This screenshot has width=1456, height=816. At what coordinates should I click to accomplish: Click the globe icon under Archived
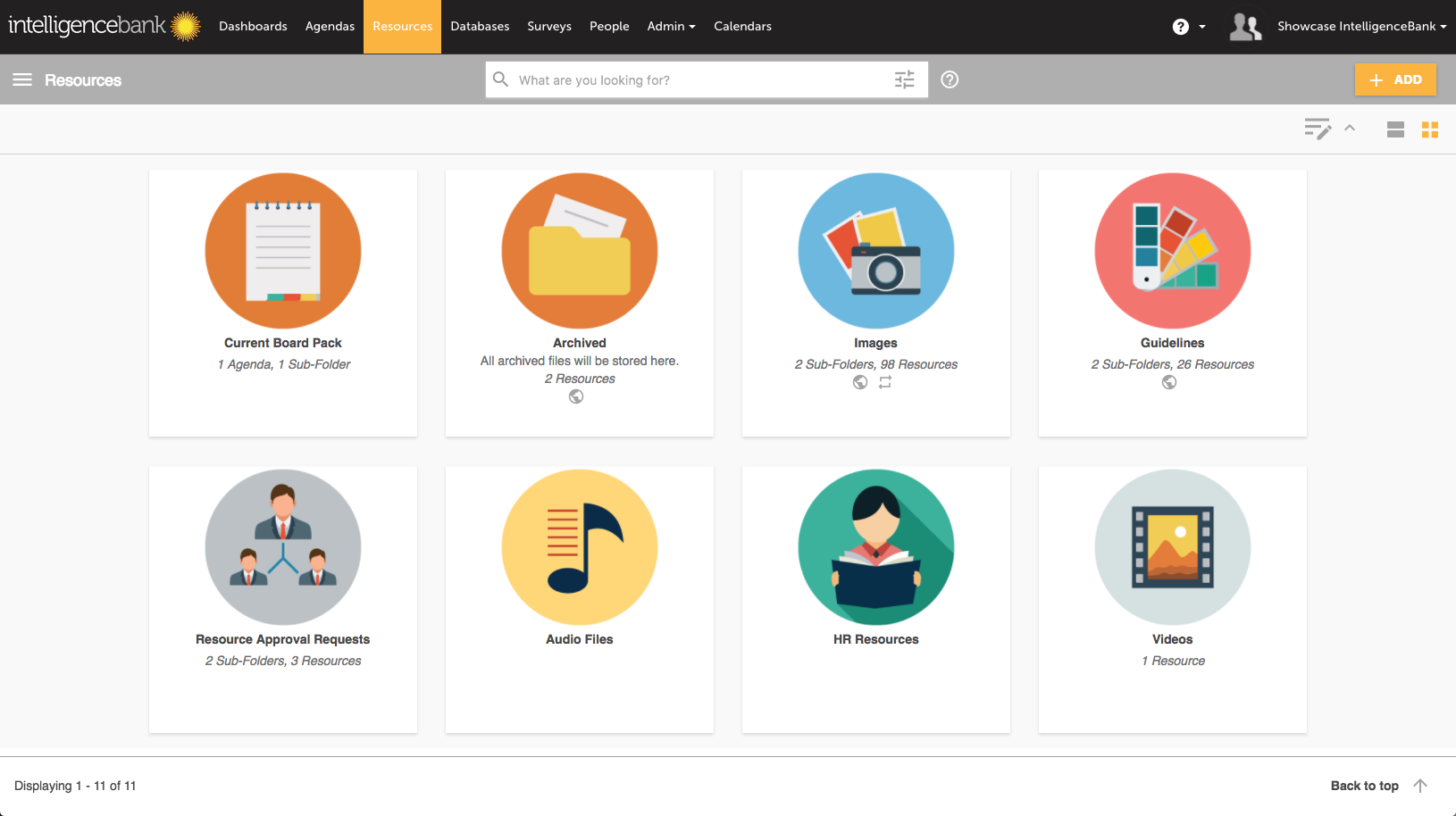click(x=576, y=396)
